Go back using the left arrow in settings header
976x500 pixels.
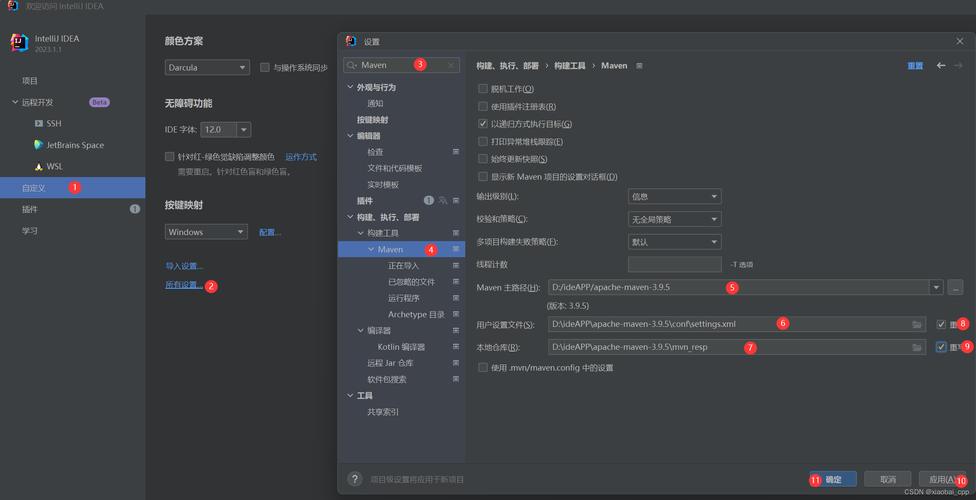[x=941, y=65]
